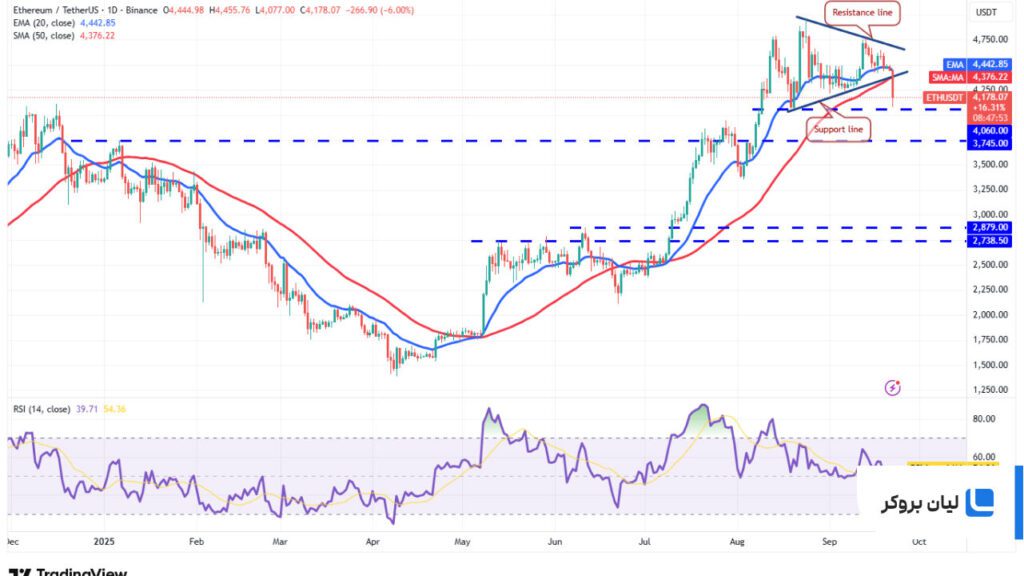Image resolution: width=1024 pixels, height=576 pixels.
Task: Click the 60.00 RSI axis value
Action: click(x=984, y=457)
